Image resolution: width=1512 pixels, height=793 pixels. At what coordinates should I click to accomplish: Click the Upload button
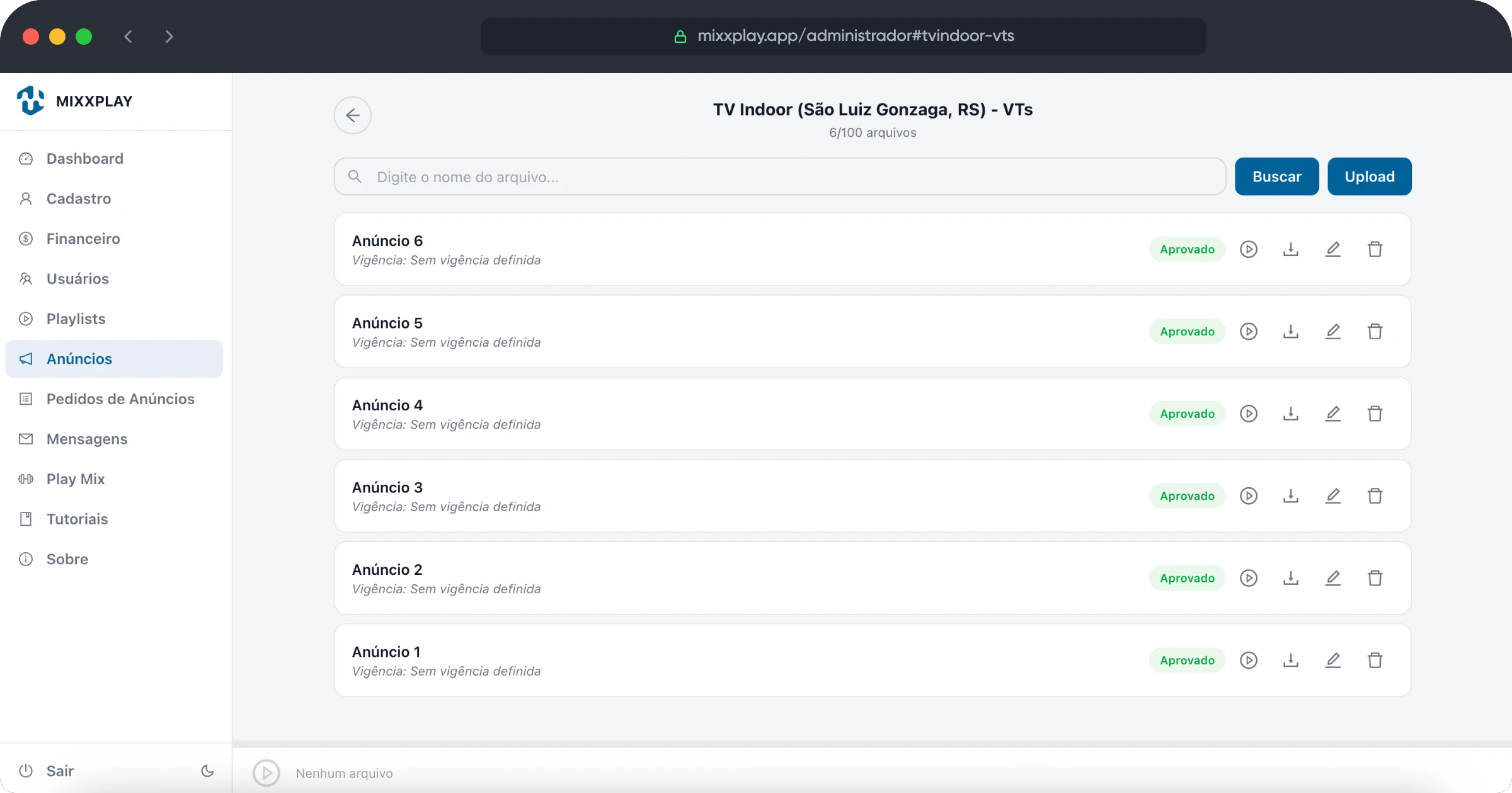pyautogui.click(x=1370, y=177)
